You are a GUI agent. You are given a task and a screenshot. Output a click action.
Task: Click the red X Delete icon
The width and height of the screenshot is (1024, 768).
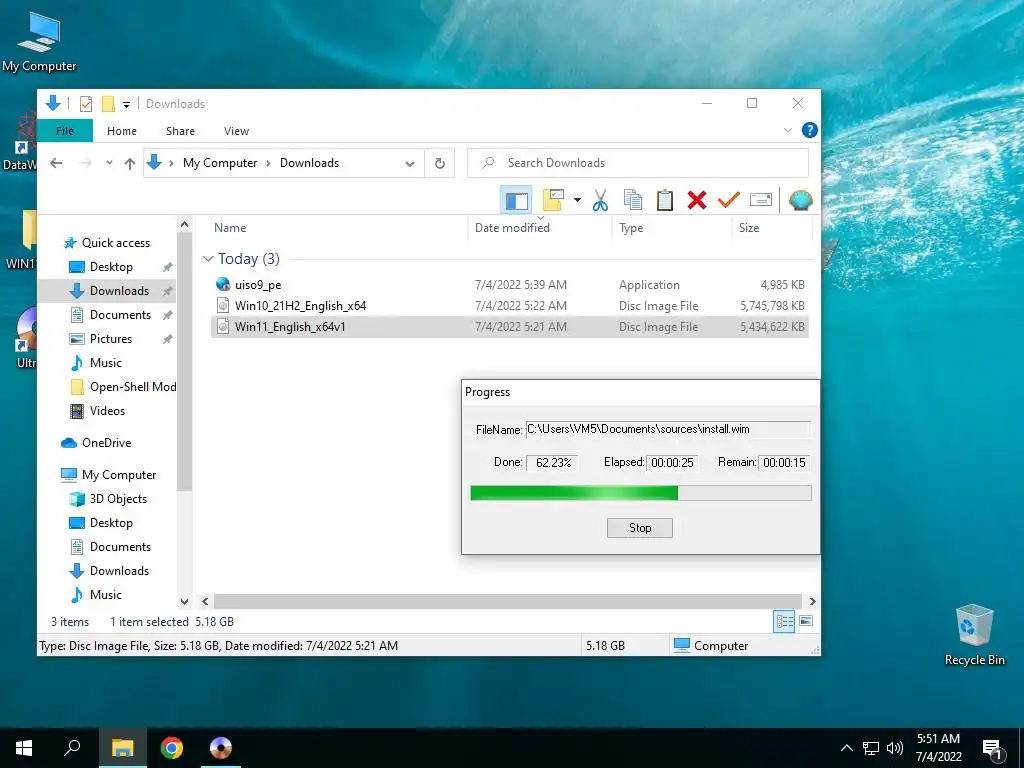click(x=697, y=200)
